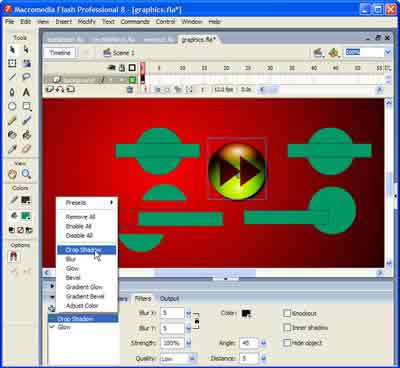Choose Gradient Bevel from the filter menu

[x=87, y=296]
